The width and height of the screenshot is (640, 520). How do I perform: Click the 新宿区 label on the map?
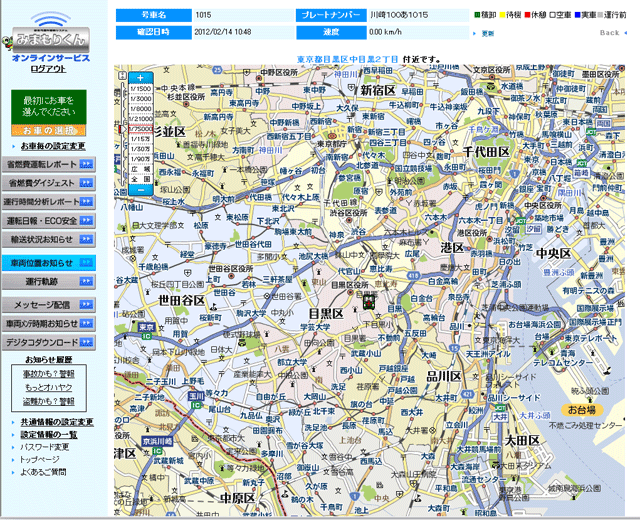pos(378,90)
